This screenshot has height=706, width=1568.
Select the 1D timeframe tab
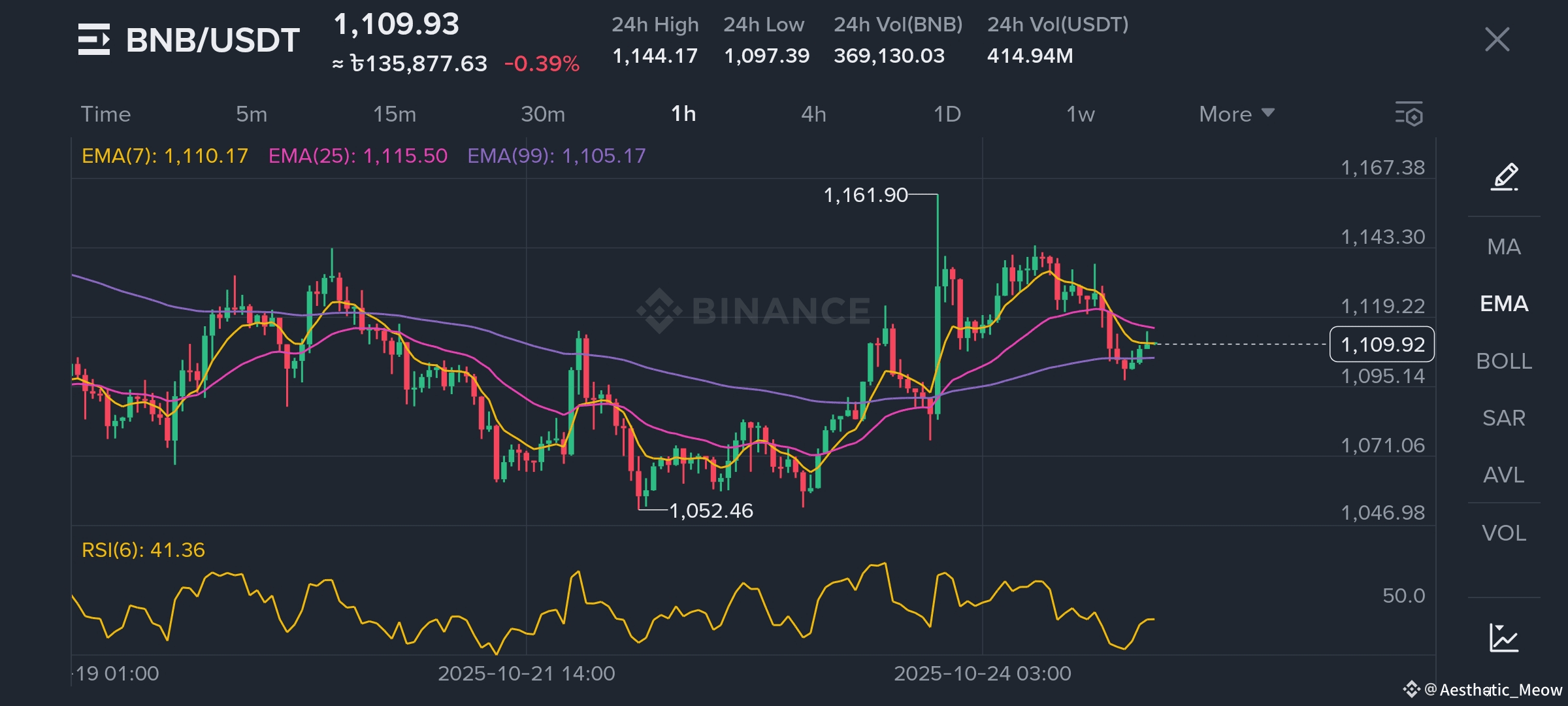coord(947,114)
